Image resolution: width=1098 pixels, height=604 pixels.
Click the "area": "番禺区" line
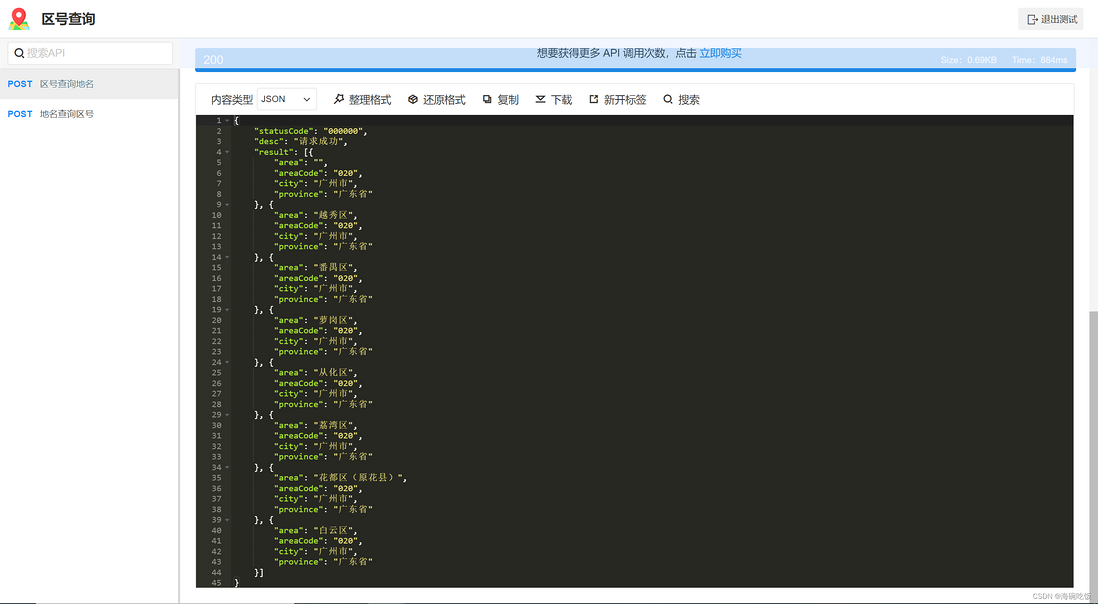315,267
